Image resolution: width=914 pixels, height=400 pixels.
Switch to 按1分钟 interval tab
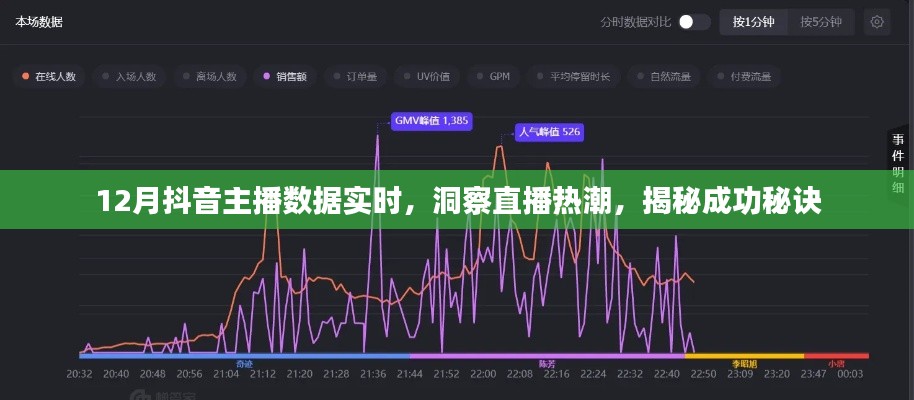[x=754, y=22]
